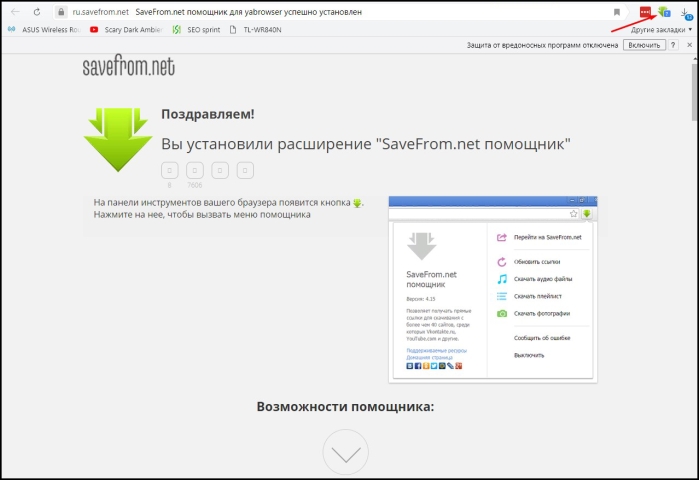Click the share button with count 8

[x=169, y=170]
